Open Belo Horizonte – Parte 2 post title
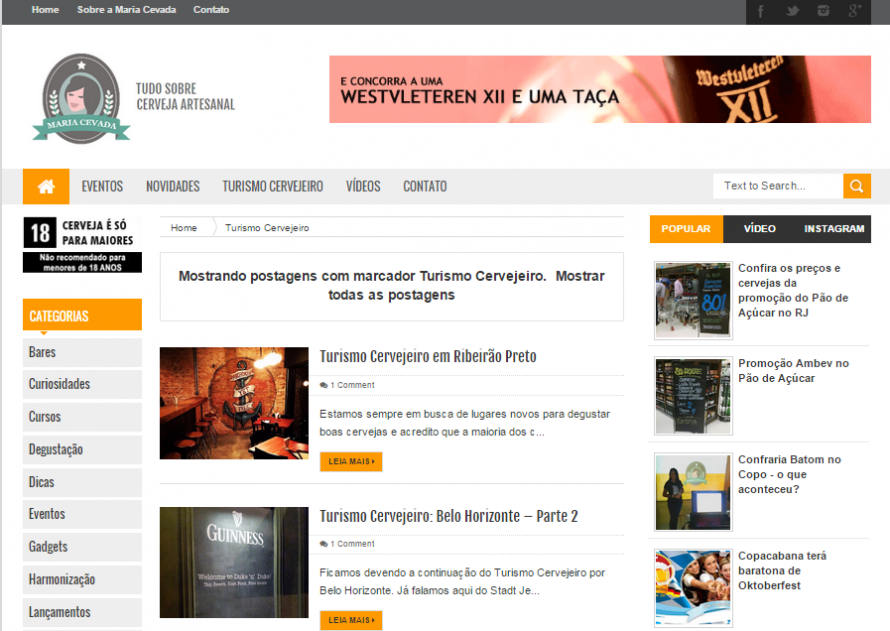This screenshot has height=631, width=890. coord(448,516)
